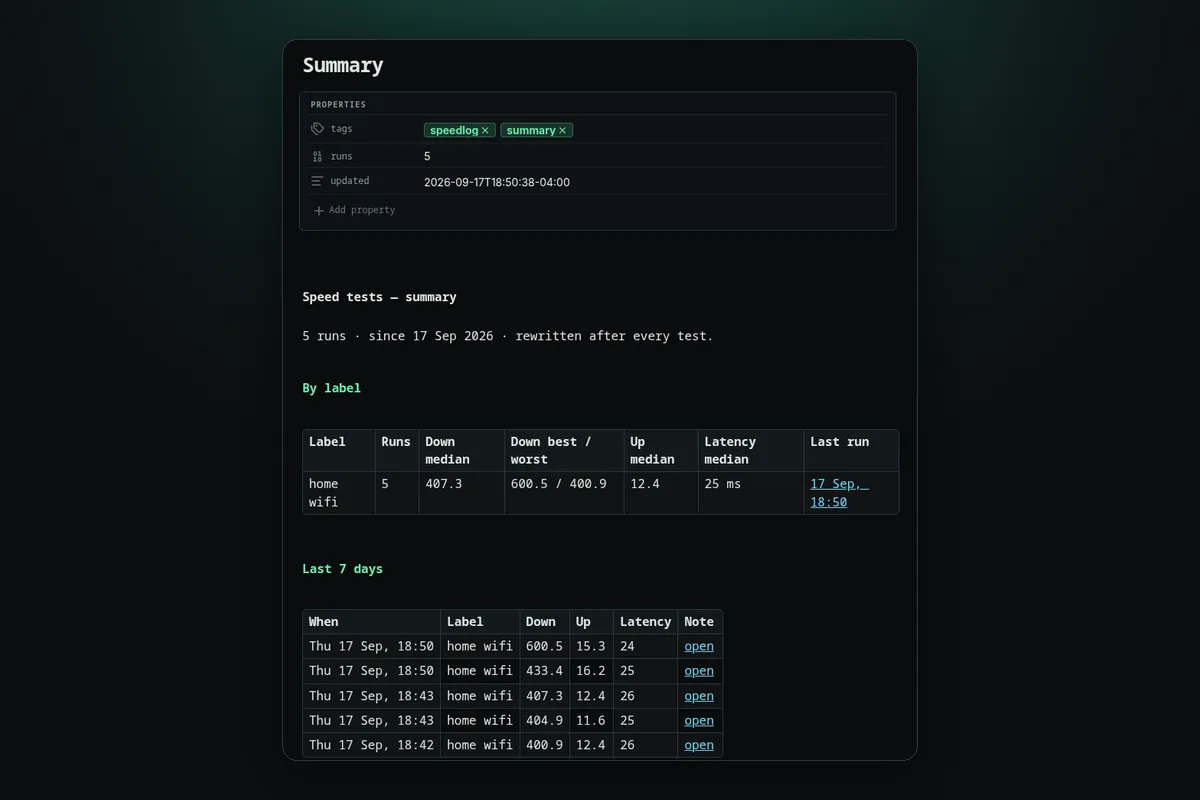Screen dimensions: 1200x800
Task: Click the '407.3' cell in By label table
Action: (461, 493)
